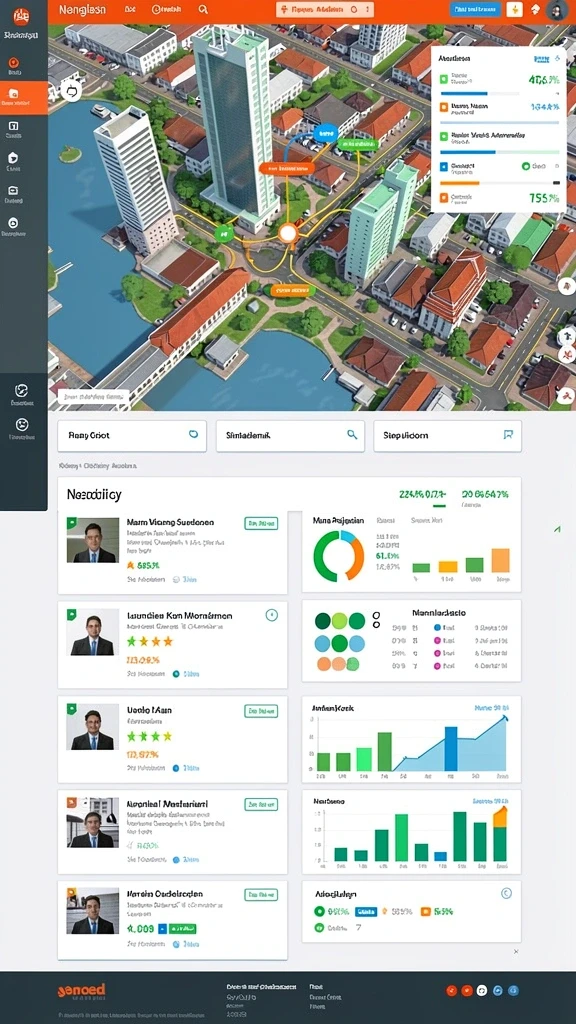The image size is (576, 1024).
Task: Click the round white map control on map's left
Action: click(71, 91)
